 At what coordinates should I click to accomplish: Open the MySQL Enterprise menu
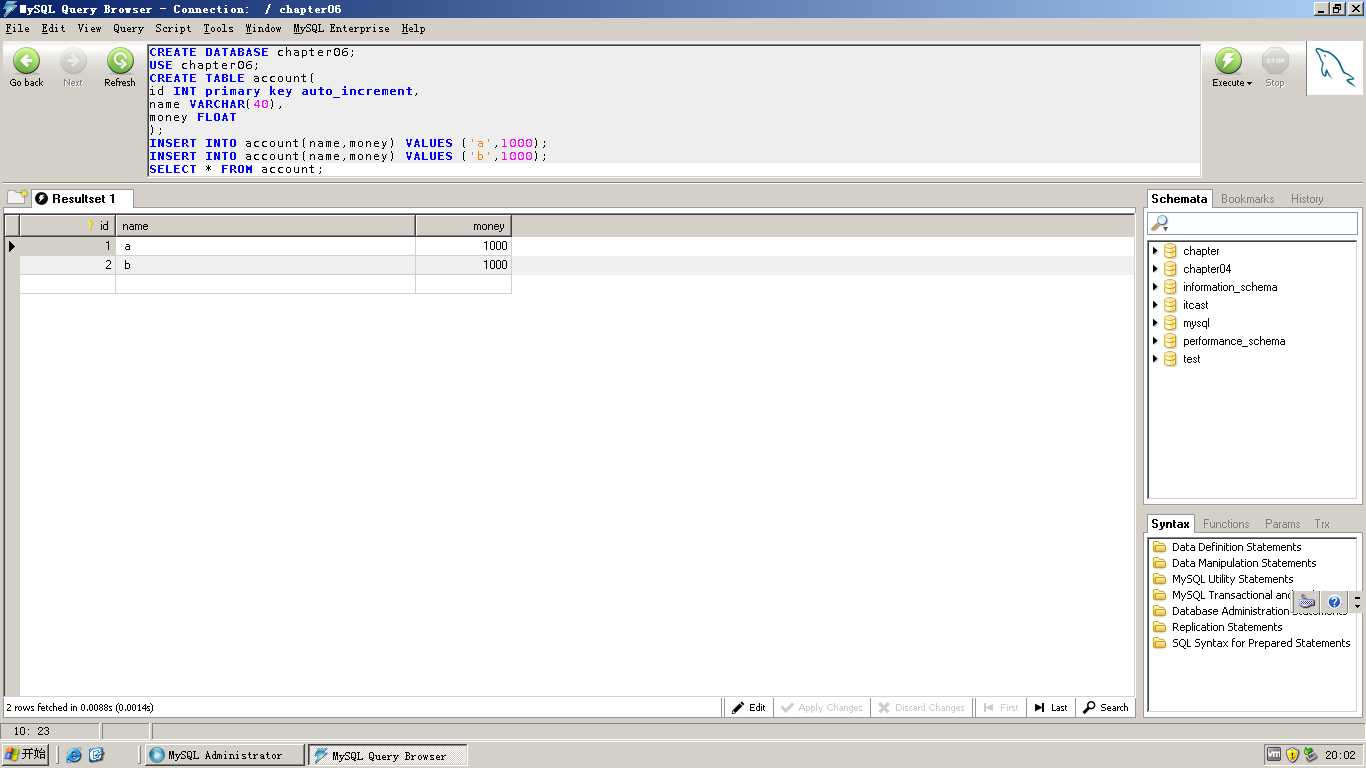(x=341, y=29)
